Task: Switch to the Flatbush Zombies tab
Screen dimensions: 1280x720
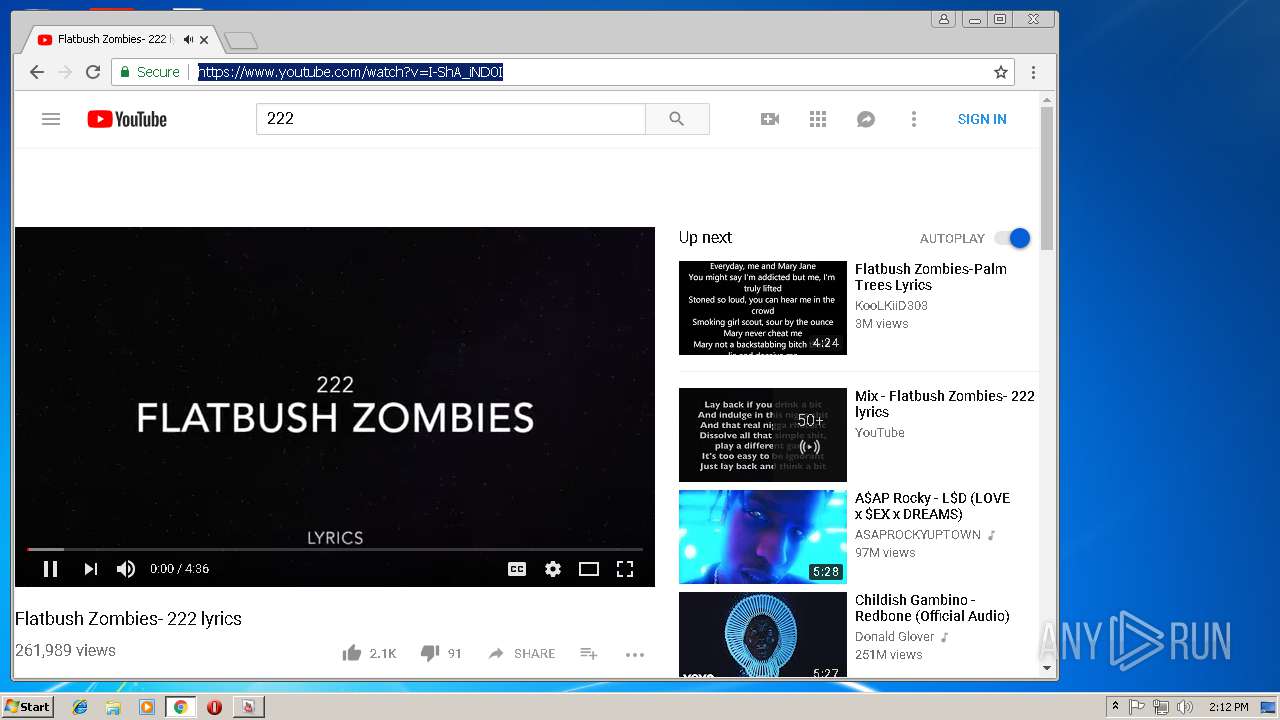Action: (x=115, y=40)
